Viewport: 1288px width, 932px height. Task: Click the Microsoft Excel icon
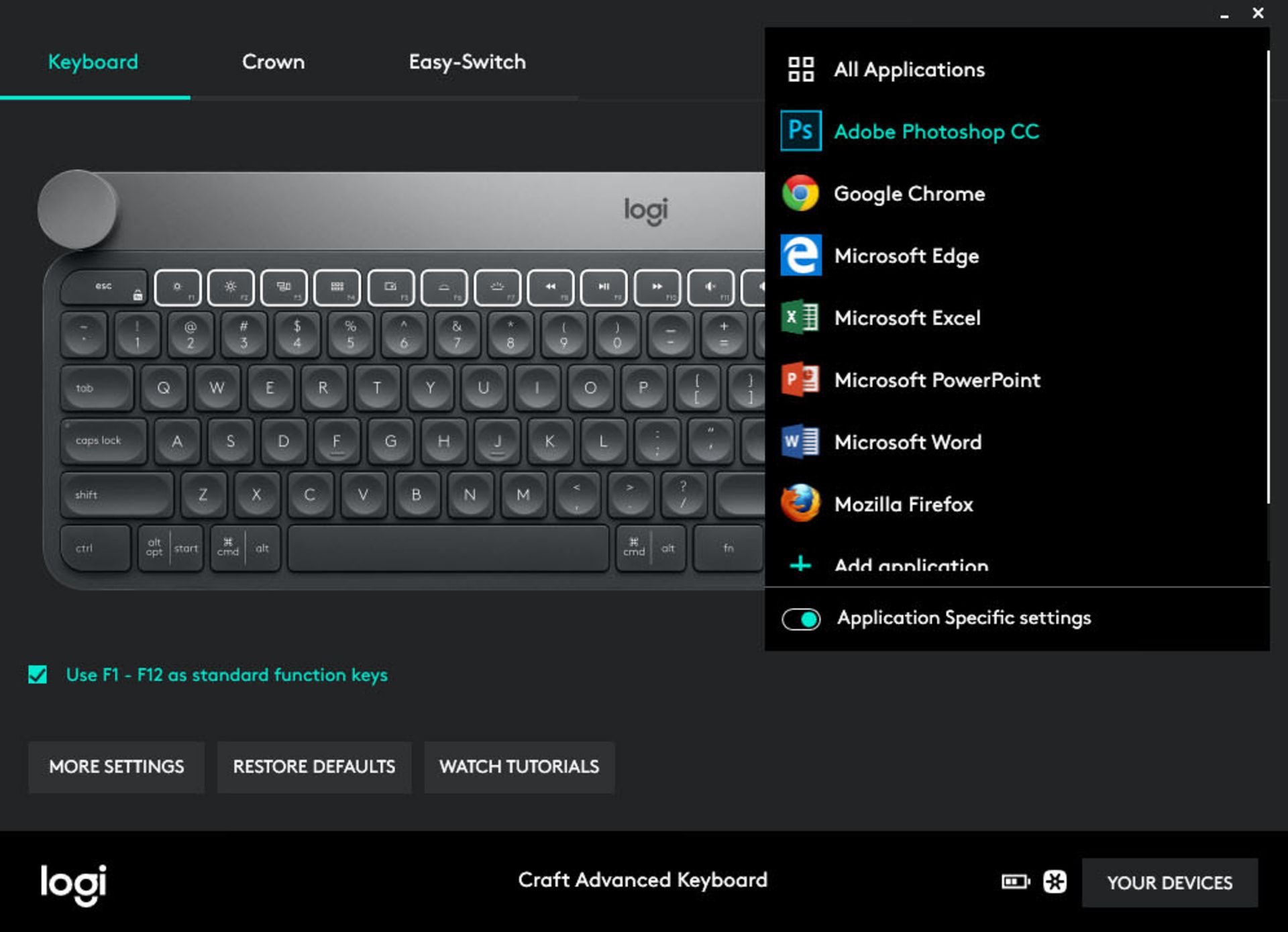pyautogui.click(x=801, y=317)
